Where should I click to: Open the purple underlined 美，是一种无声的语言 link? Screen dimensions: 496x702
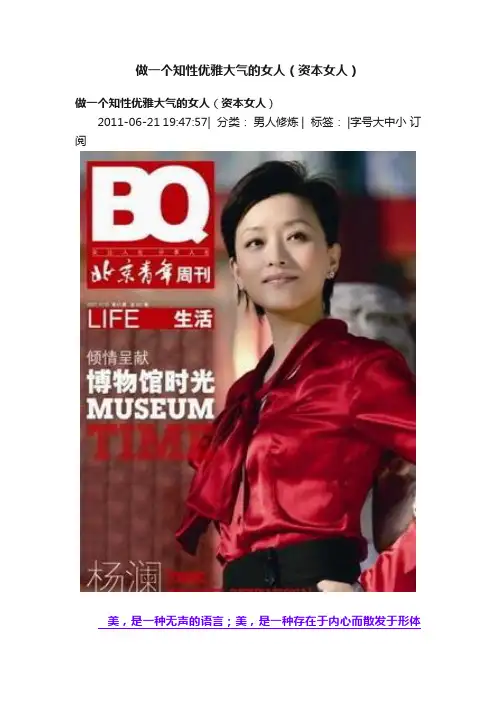(x=260, y=621)
